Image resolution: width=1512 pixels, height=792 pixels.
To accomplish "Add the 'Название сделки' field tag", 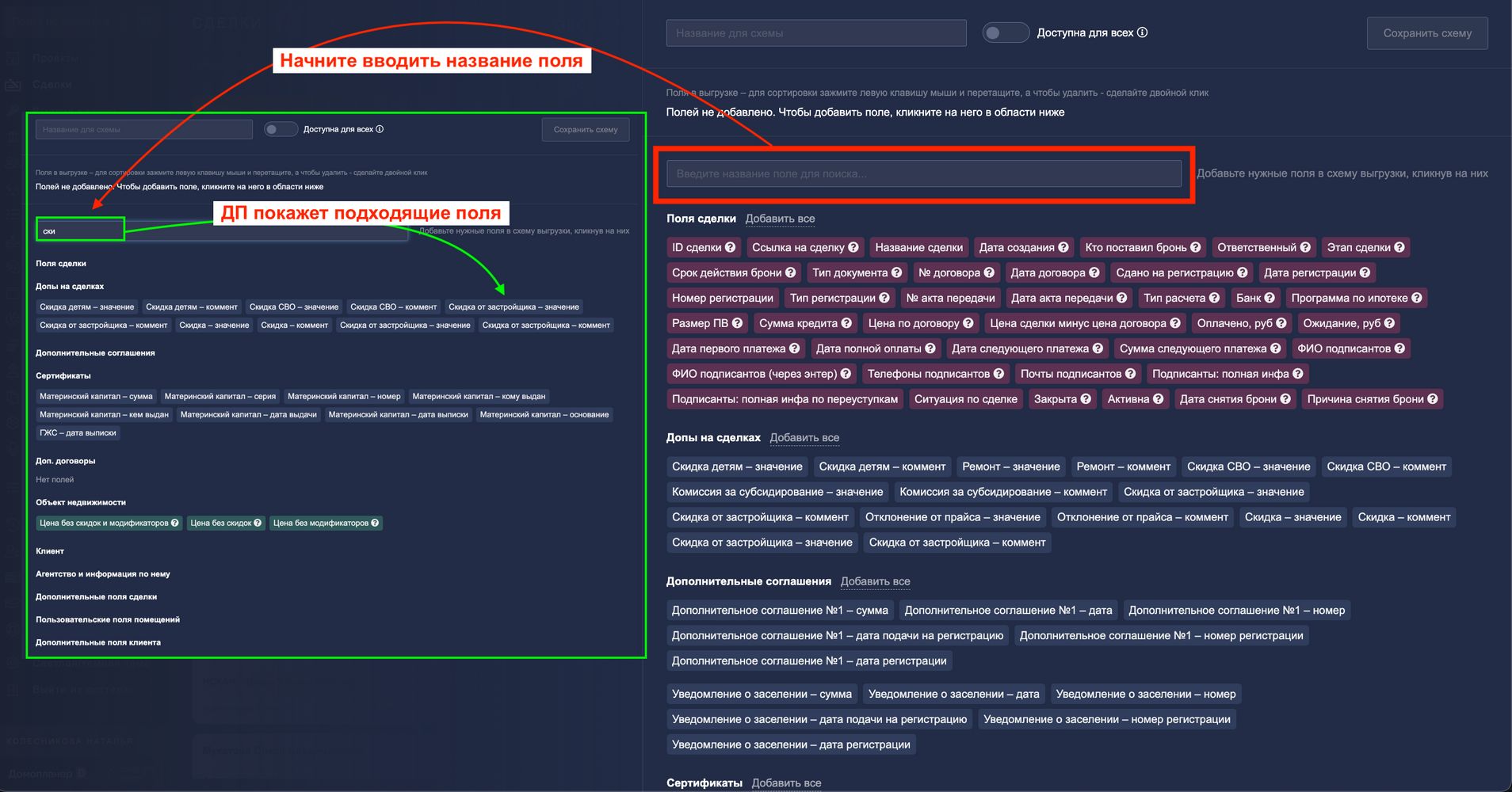I will click(918, 247).
